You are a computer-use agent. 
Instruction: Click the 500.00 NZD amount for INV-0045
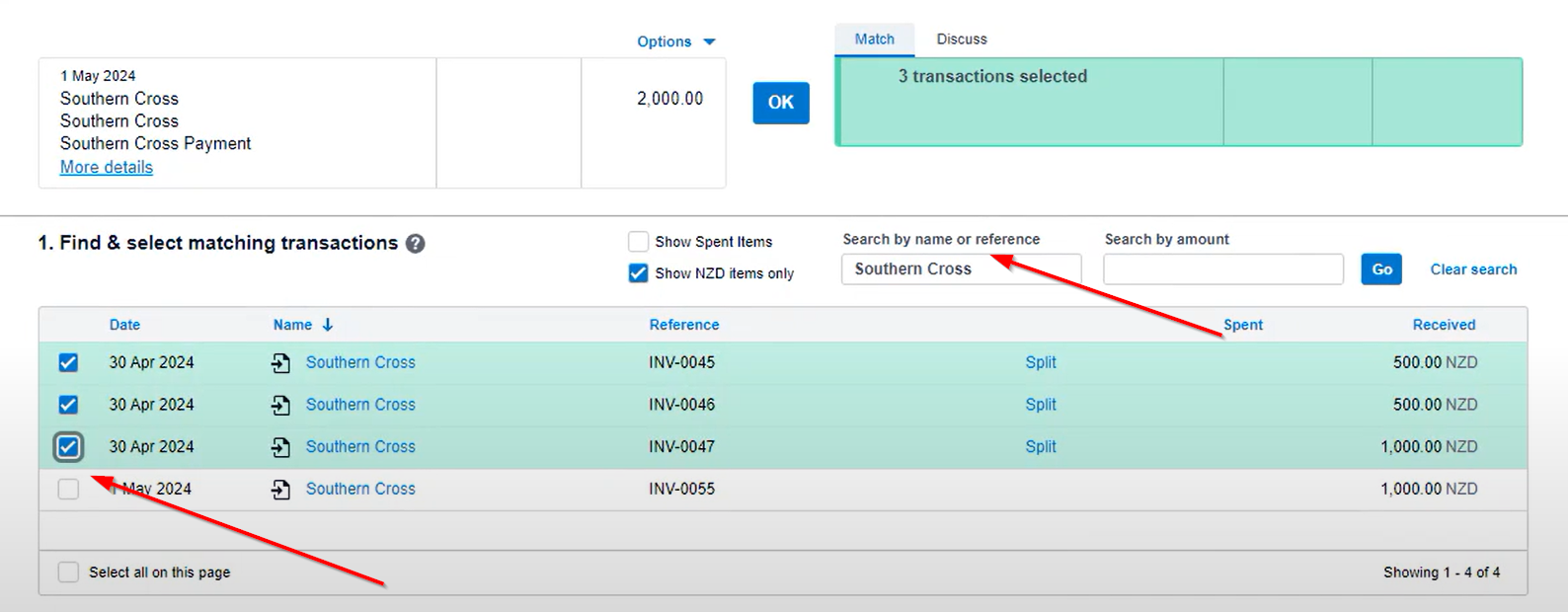1436,362
